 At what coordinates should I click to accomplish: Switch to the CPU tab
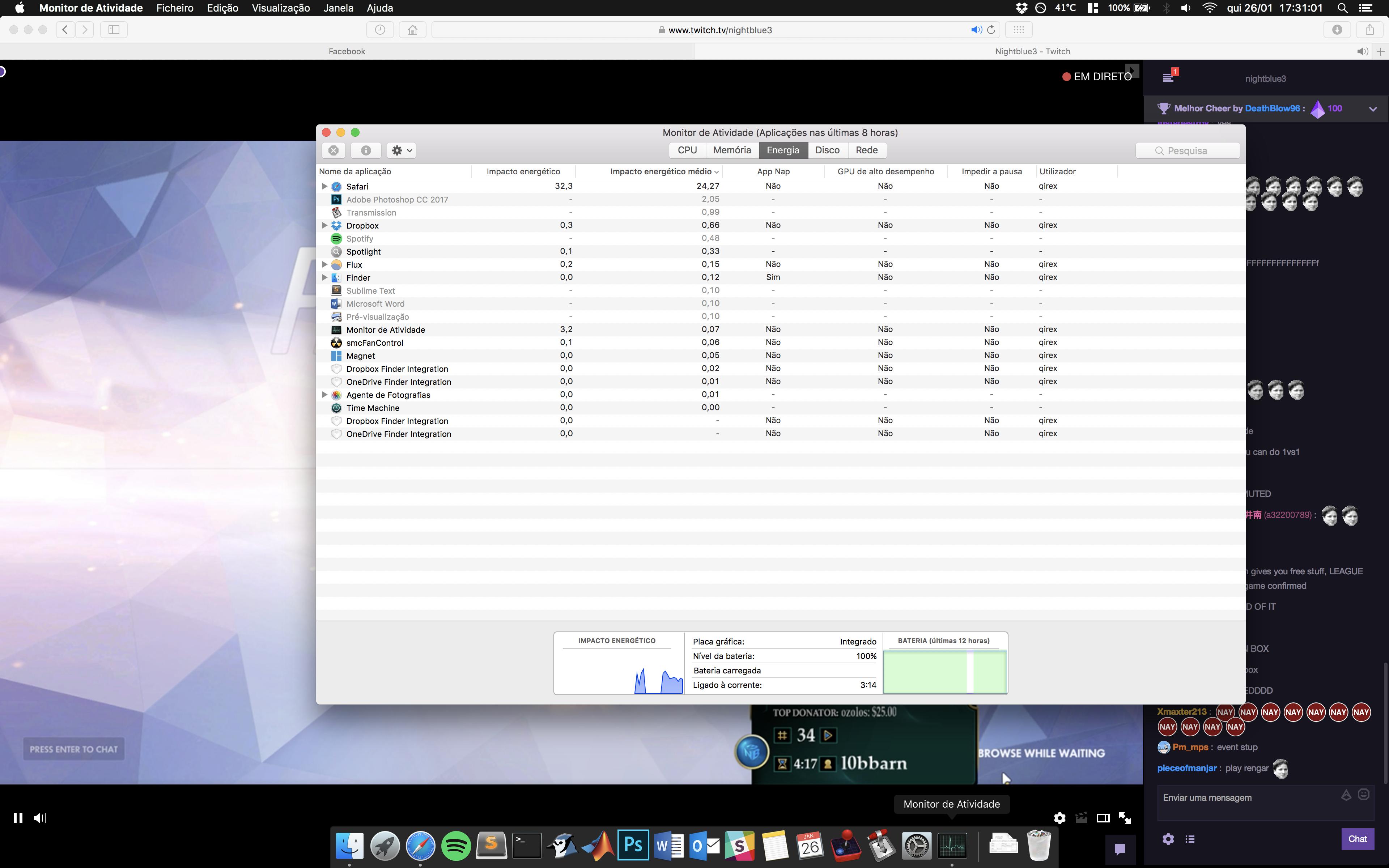[687, 150]
